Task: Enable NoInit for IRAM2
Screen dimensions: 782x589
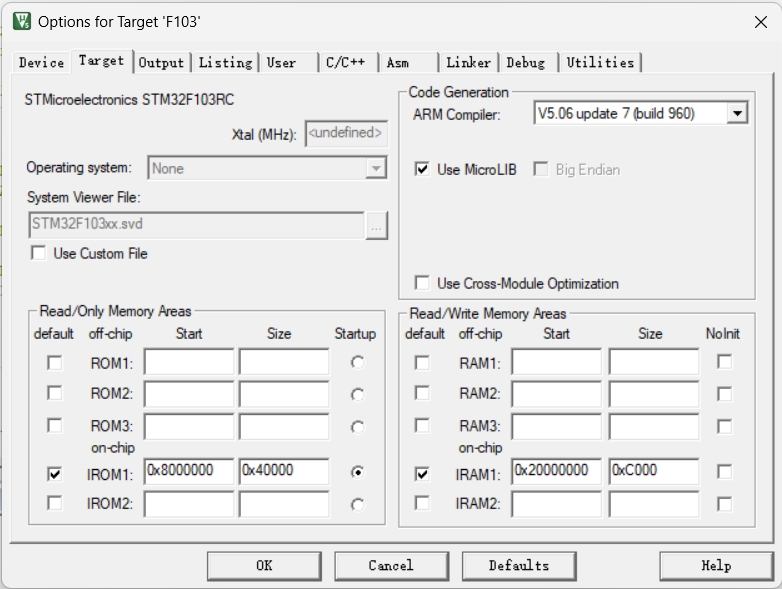Action: 724,504
